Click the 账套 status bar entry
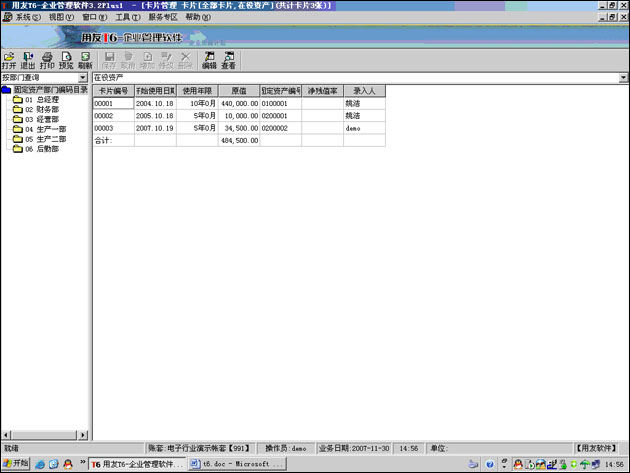The image size is (630, 473). pos(199,448)
